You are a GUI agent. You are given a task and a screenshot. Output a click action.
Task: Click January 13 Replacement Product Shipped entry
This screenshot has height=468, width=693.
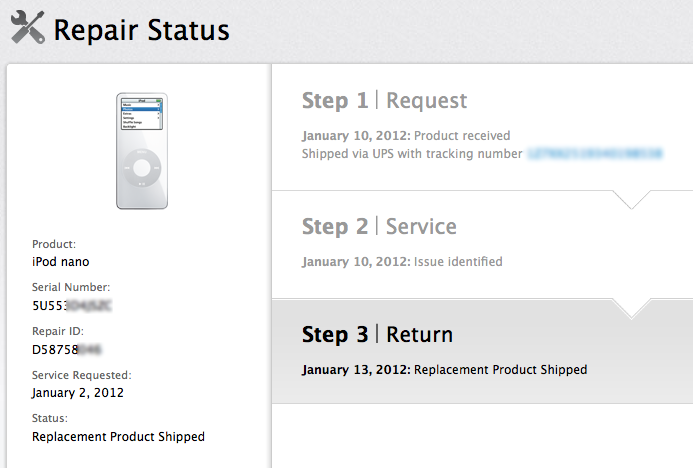coord(444,370)
